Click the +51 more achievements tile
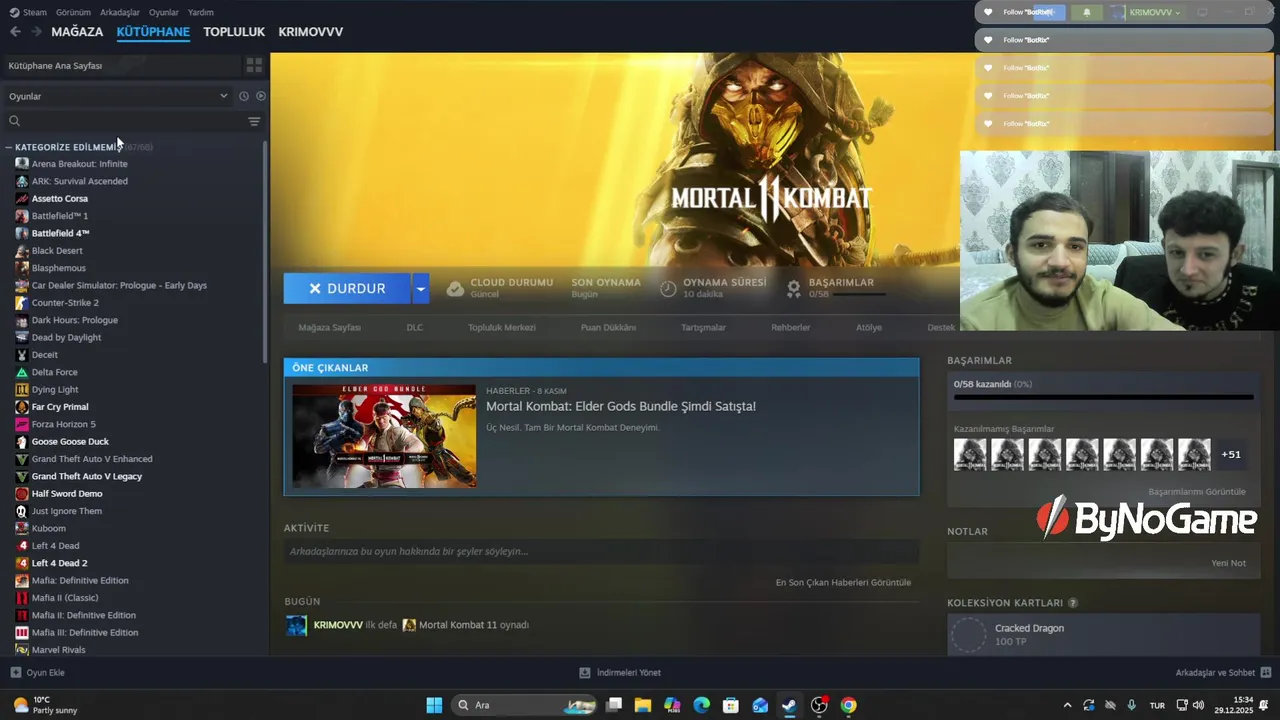This screenshot has width=1280, height=720. tap(1231, 454)
